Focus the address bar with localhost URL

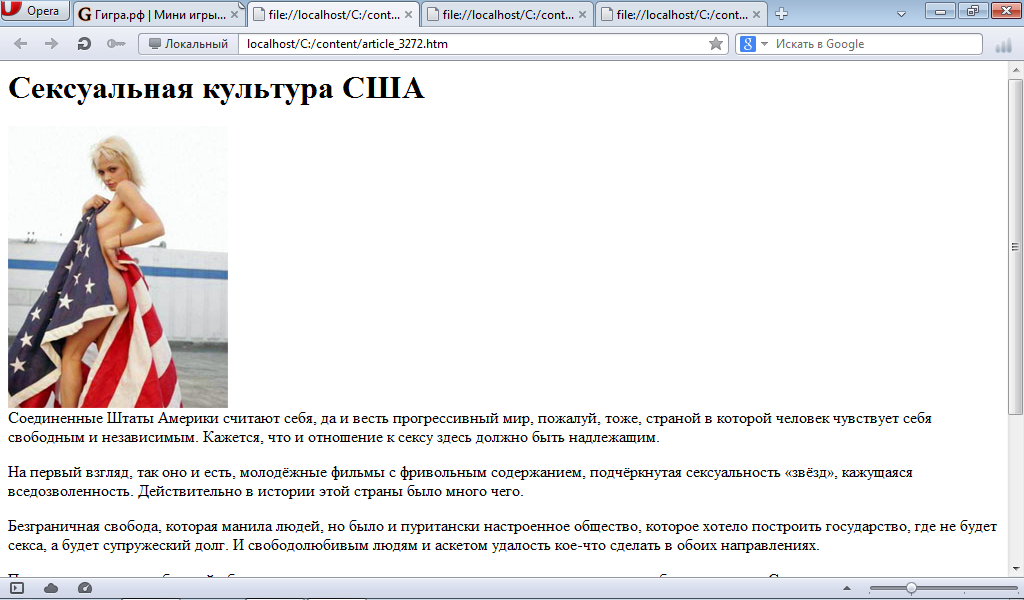click(x=473, y=44)
